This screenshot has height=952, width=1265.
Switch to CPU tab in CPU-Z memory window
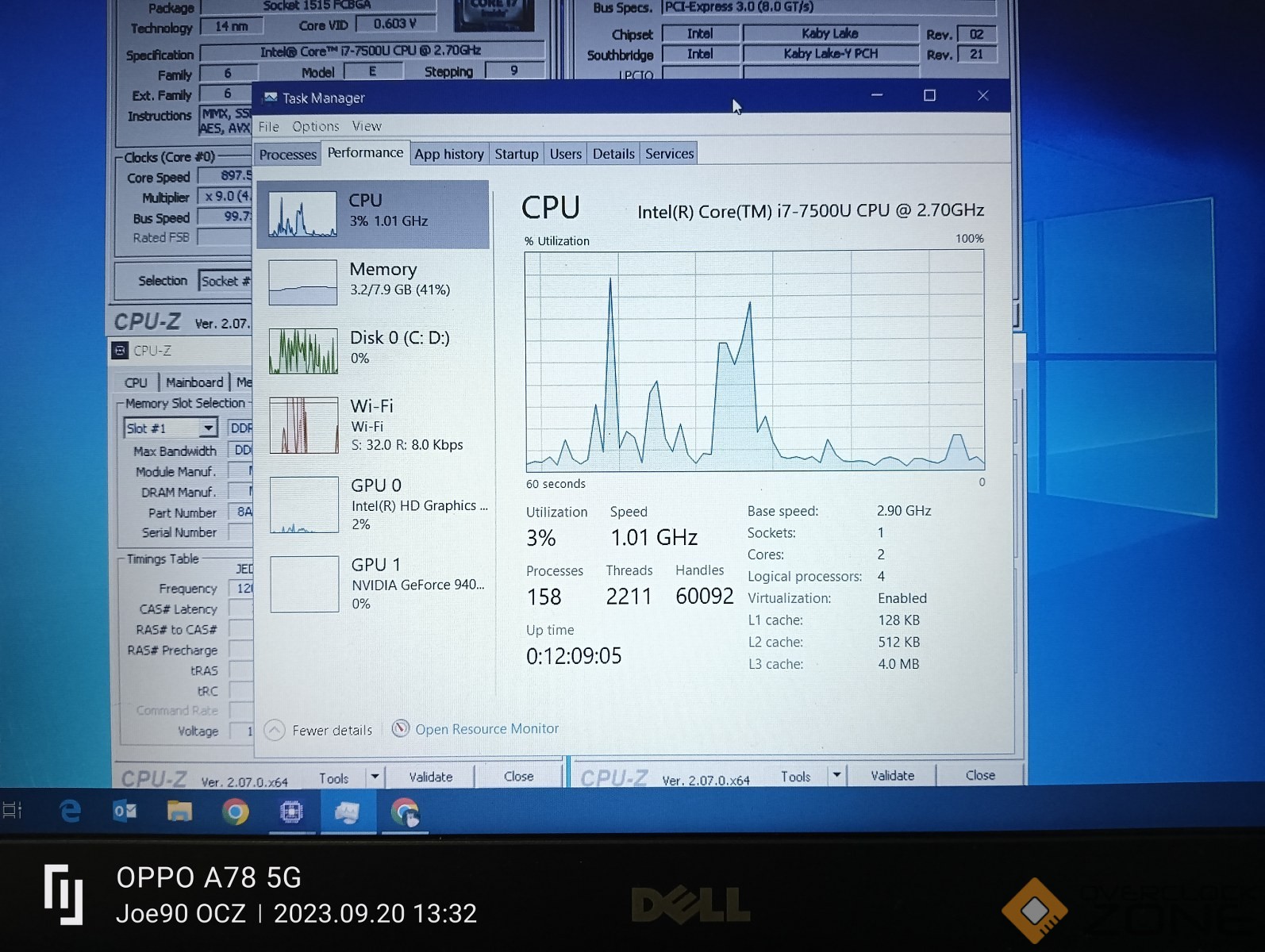click(136, 382)
